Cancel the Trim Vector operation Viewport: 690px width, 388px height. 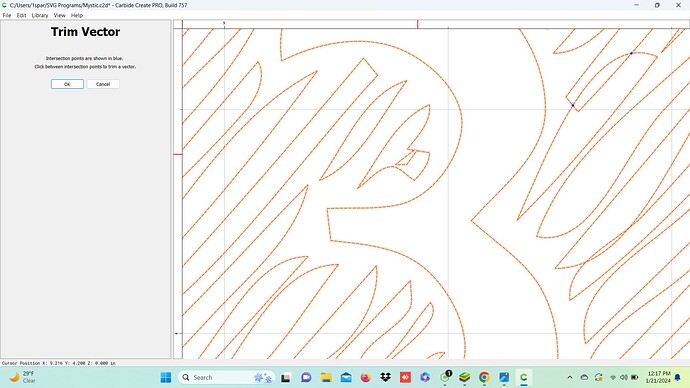pyautogui.click(x=103, y=84)
